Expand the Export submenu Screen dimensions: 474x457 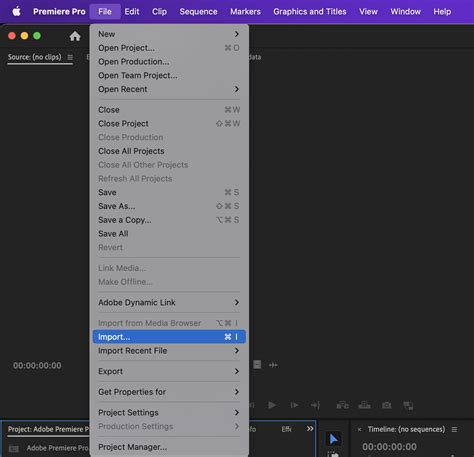click(x=169, y=371)
